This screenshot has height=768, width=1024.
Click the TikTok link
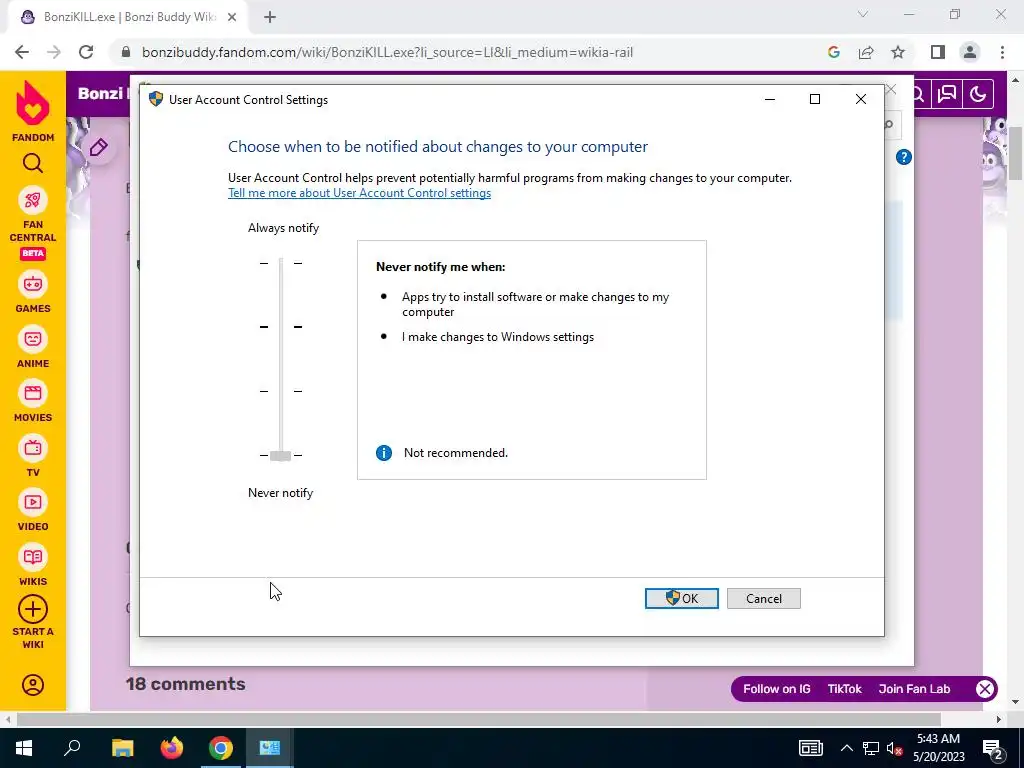point(844,689)
